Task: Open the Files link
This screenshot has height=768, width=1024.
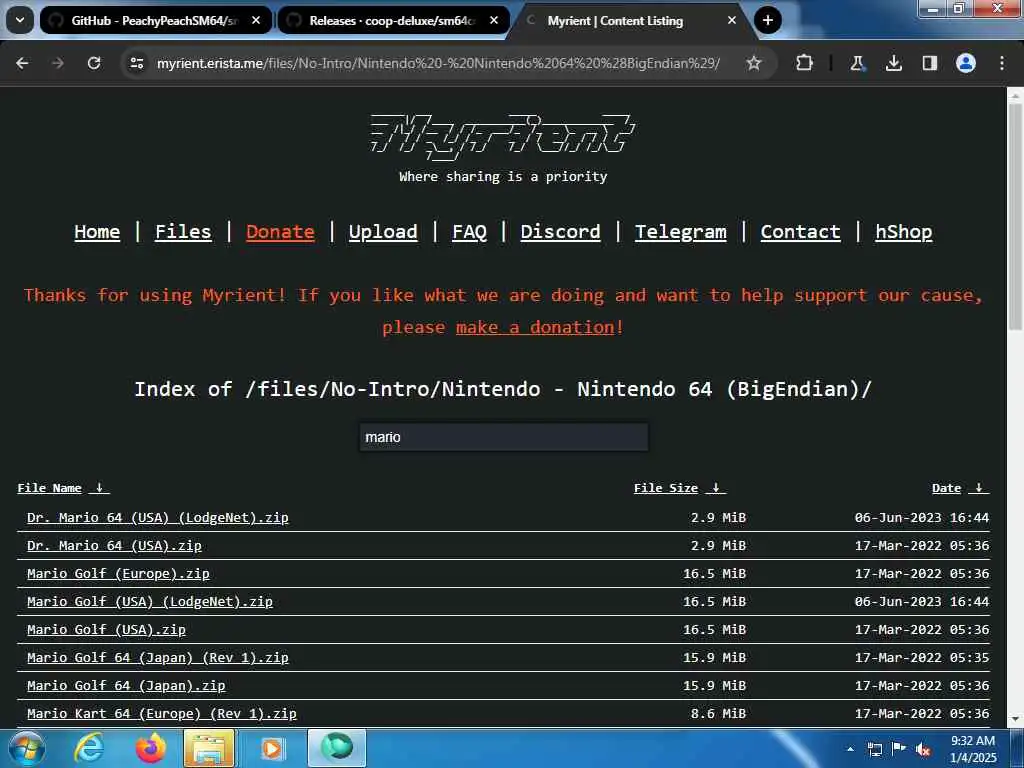Action: click(183, 232)
